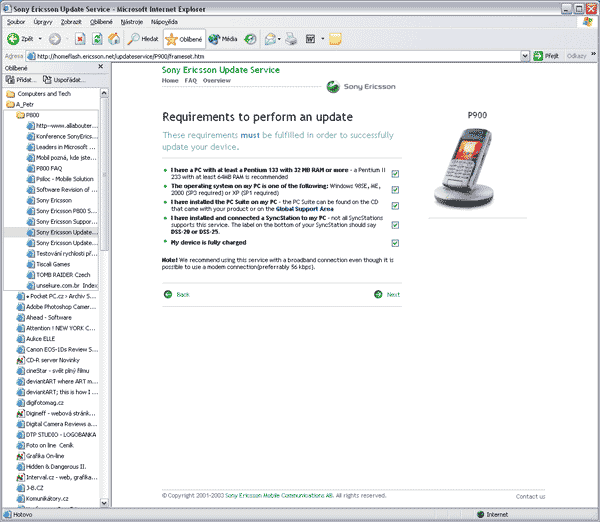This screenshot has width=600, height=522.
Task: Click the green Next arrow icon
Action: pyautogui.click(x=378, y=294)
